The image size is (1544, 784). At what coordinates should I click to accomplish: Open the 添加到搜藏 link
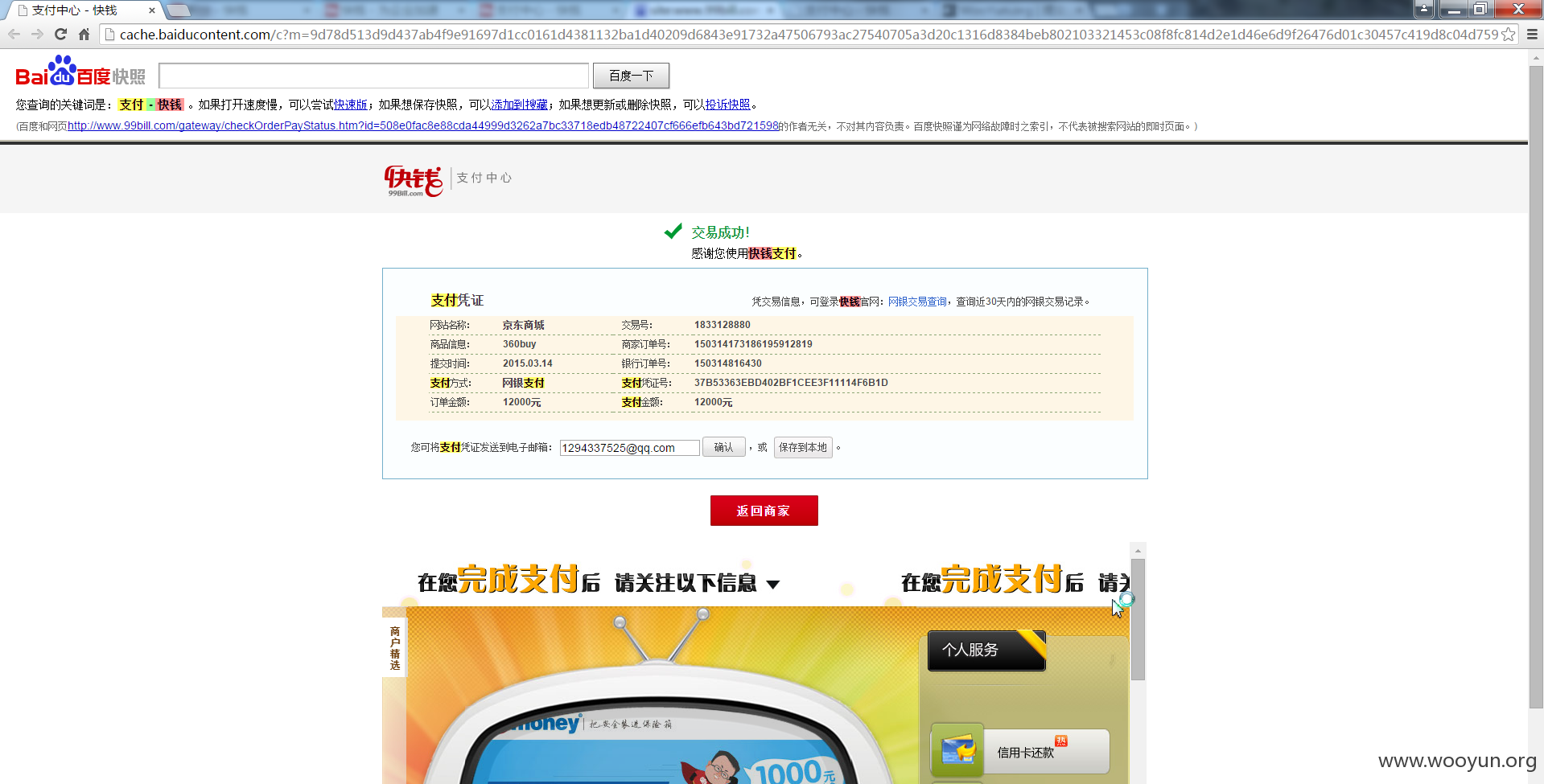tap(519, 105)
